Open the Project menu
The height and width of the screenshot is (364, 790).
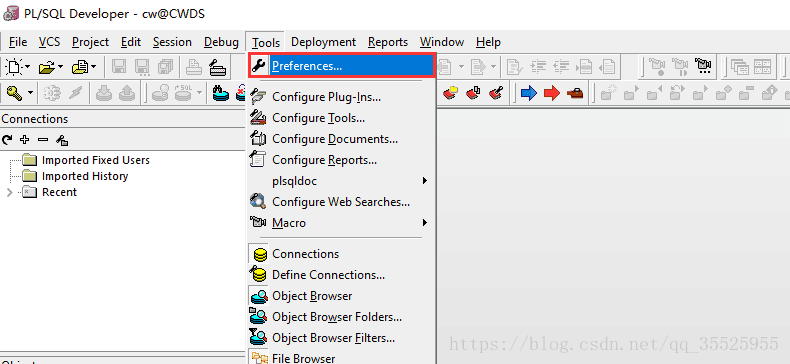(90, 42)
